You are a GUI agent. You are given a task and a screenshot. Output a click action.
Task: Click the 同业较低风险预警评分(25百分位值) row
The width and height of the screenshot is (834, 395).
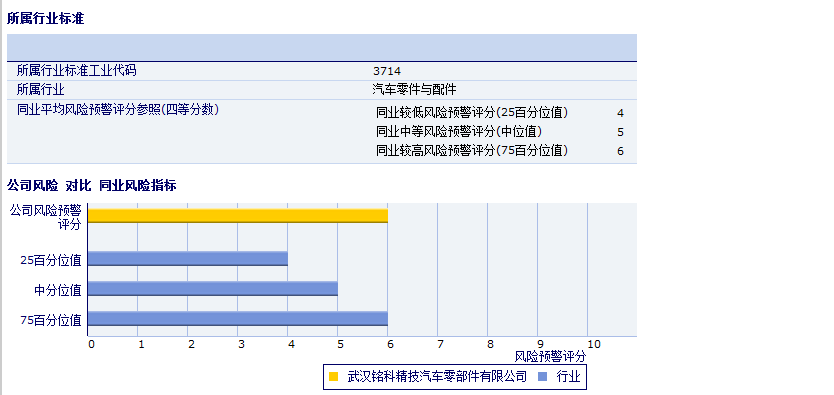(x=500, y=113)
